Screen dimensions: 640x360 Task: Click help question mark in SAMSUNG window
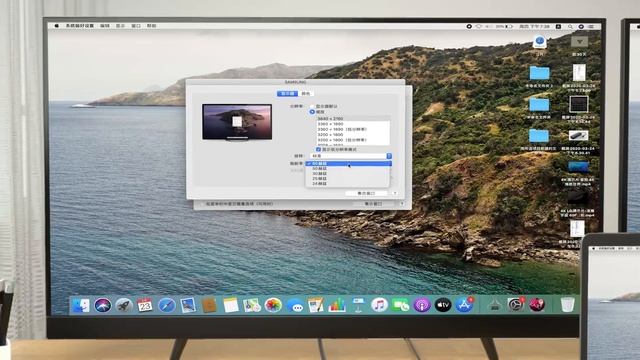(x=395, y=193)
